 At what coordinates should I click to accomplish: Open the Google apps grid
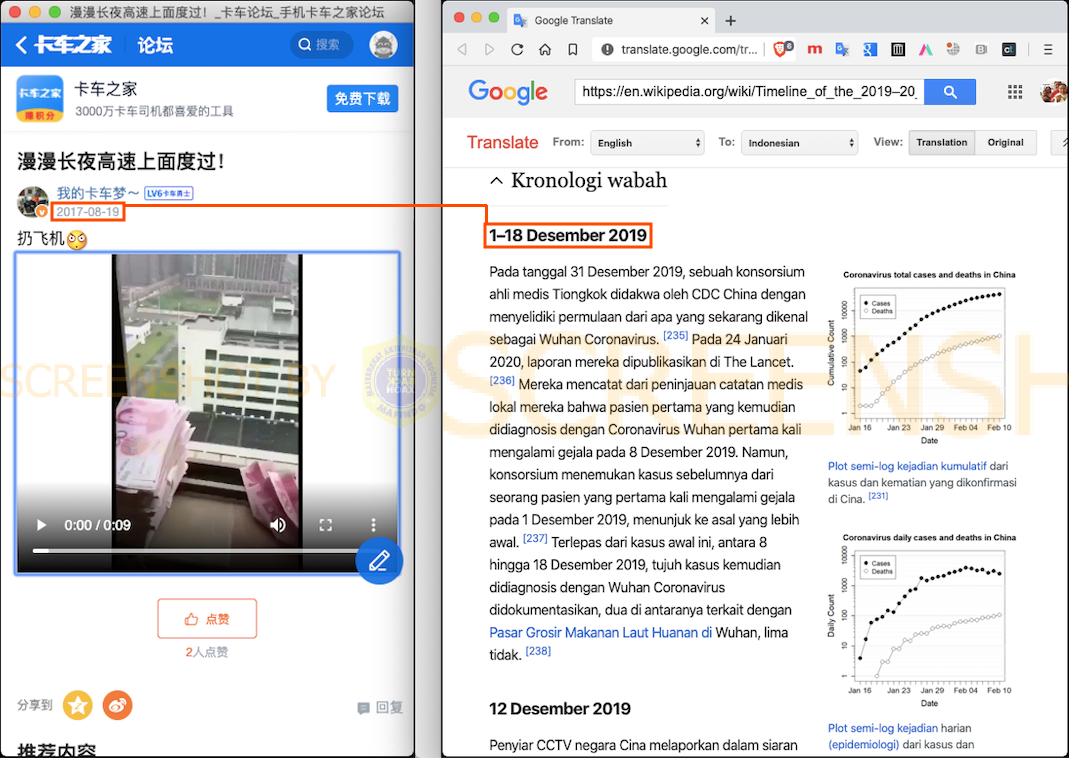[x=1014, y=92]
